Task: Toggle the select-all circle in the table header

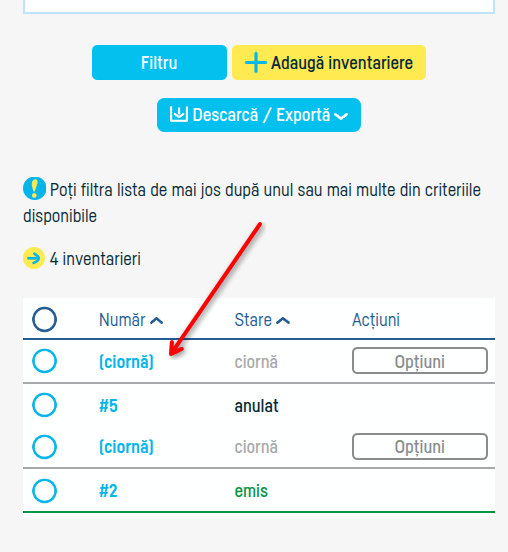Action: 44,320
